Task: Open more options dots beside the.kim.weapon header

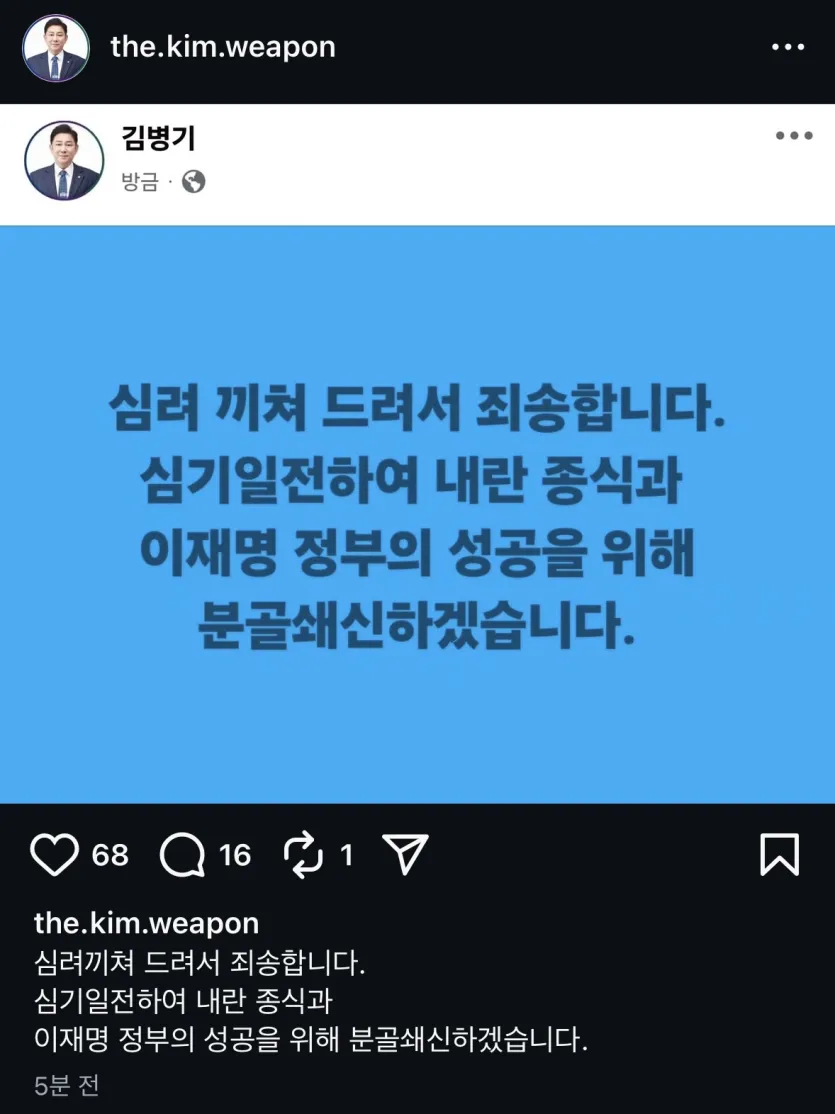Action: [788, 47]
